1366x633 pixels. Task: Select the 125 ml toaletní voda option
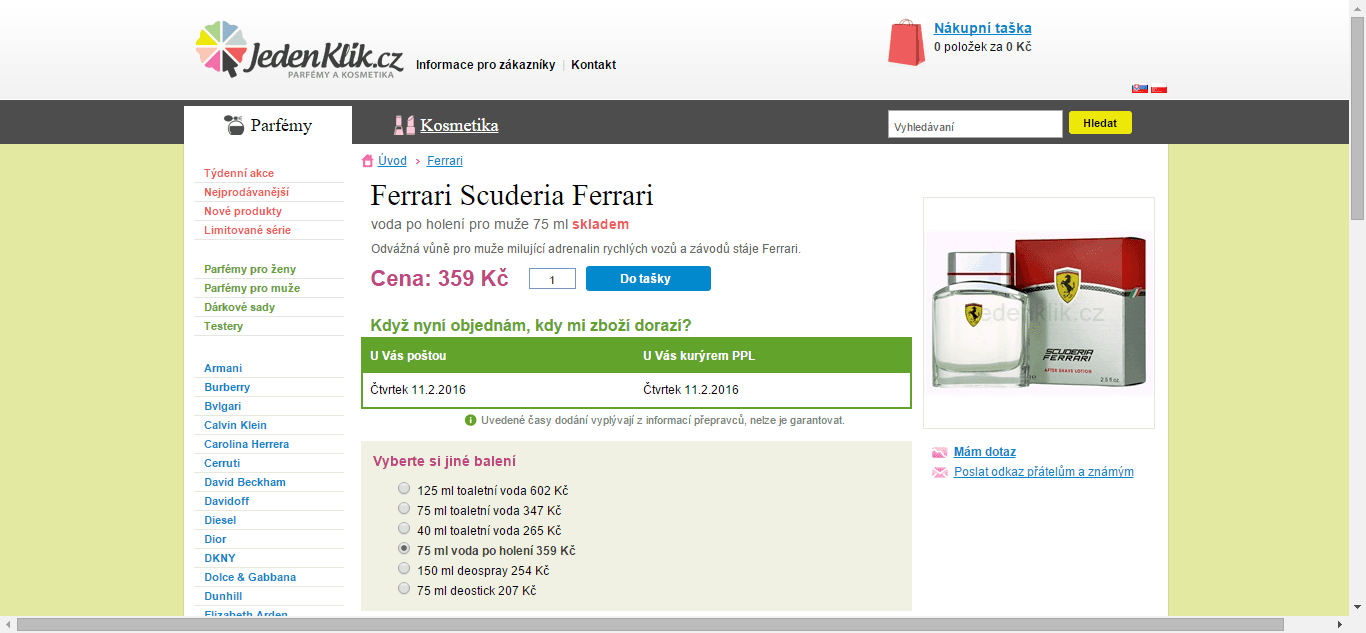coord(403,488)
